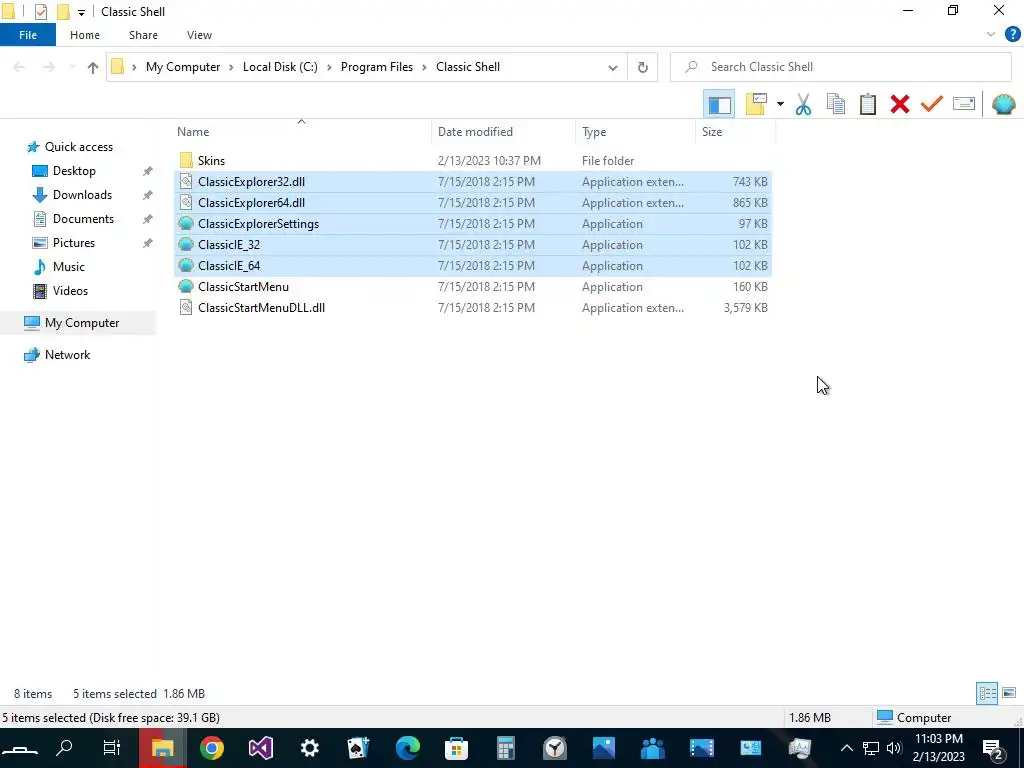Cut selected files with the scissors icon

803,104
